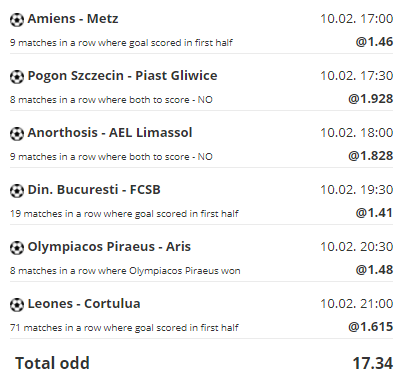408x387 pixels.
Task: Select the @1.615 odd for Leones
Action: tap(371, 327)
